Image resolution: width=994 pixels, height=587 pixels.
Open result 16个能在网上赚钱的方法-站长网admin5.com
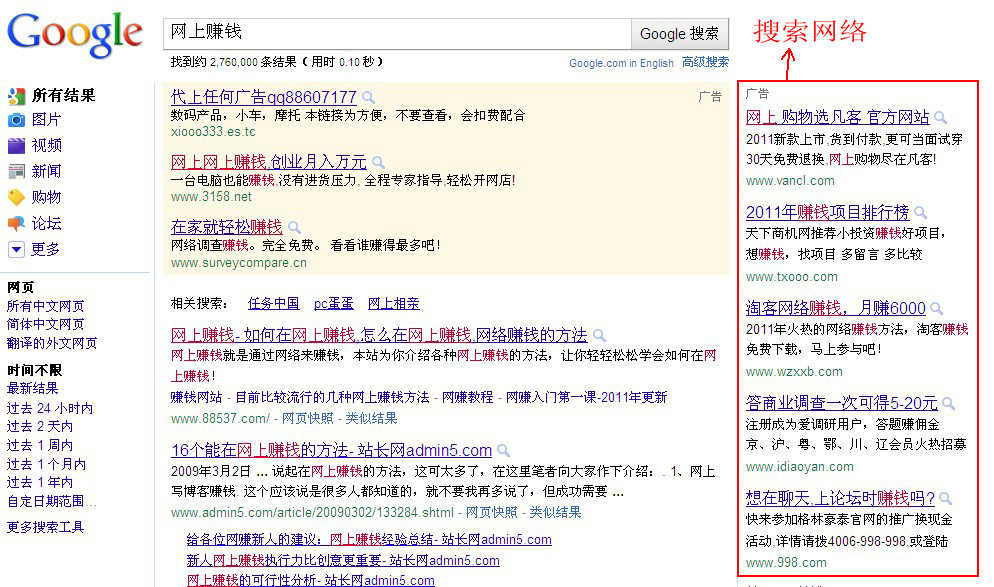(x=332, y=451)
